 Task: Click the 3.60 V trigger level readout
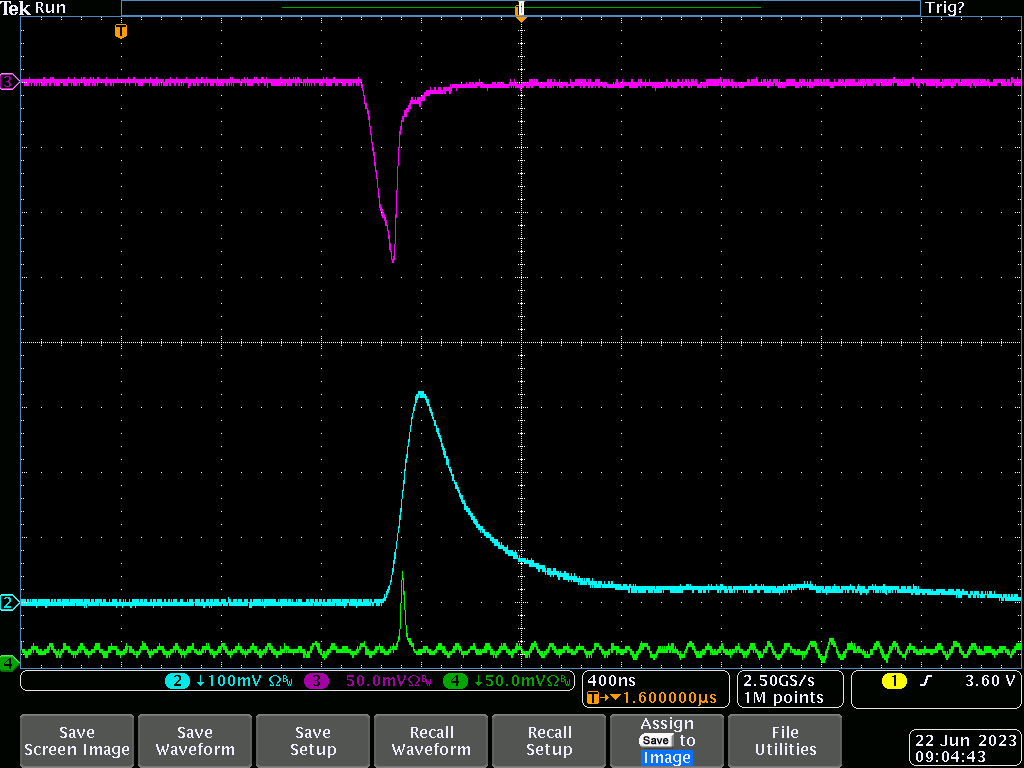pyautogui.click(x=989, y=681)
